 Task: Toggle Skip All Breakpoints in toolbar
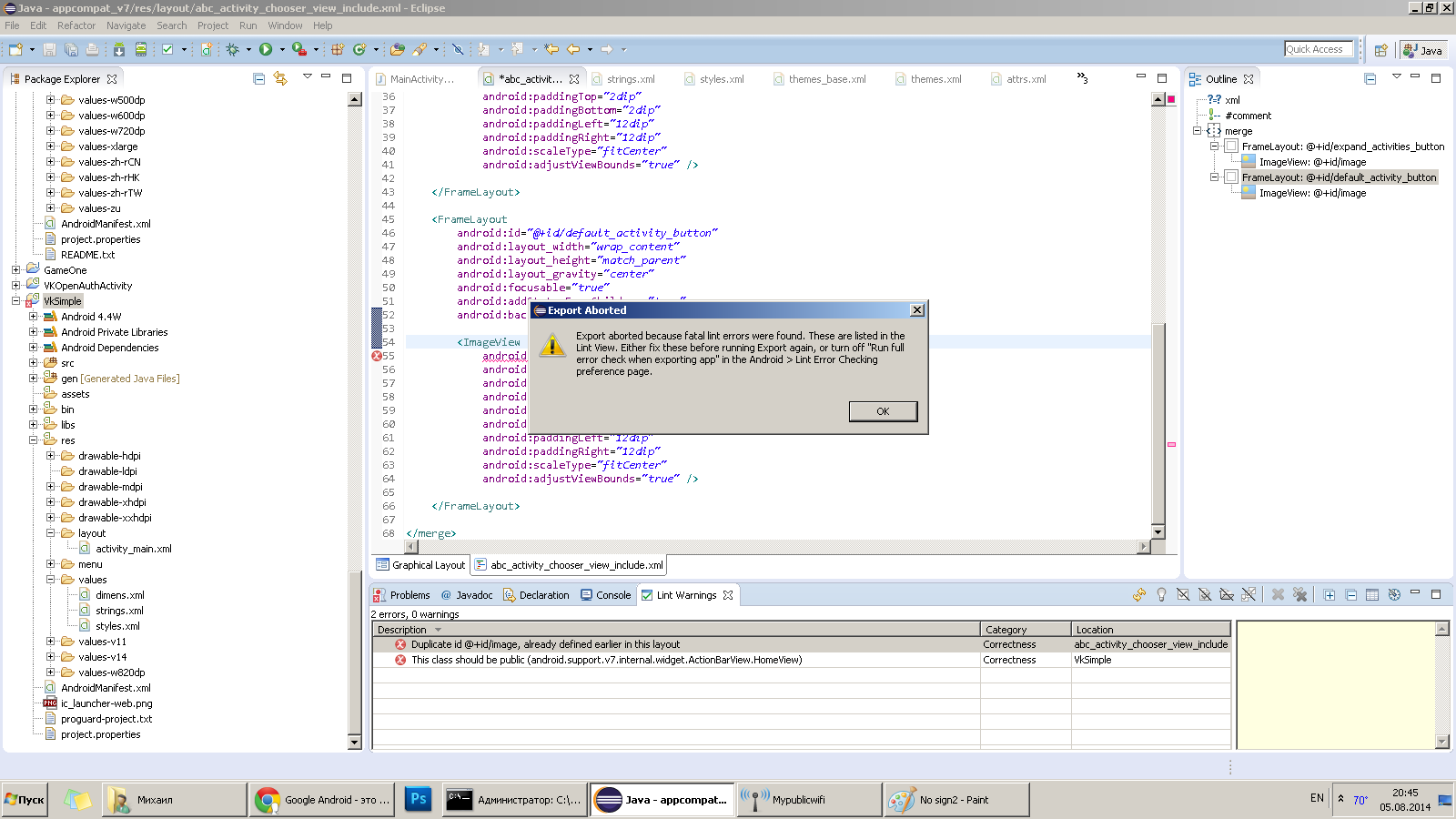coord(458,49)
